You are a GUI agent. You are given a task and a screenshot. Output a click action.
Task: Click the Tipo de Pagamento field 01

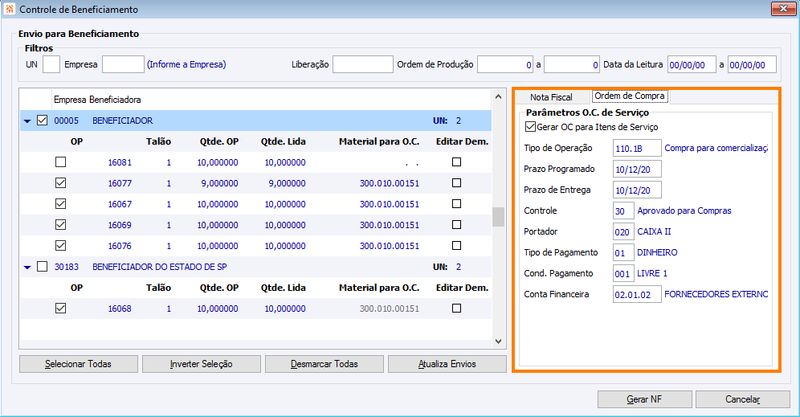[623, 253]
